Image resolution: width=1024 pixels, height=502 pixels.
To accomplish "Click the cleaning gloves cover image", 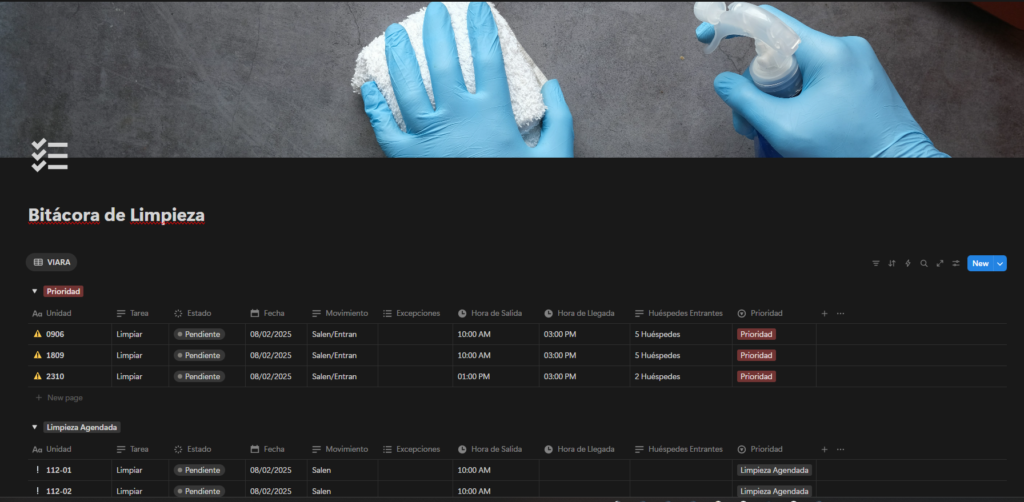I will 512,79.
